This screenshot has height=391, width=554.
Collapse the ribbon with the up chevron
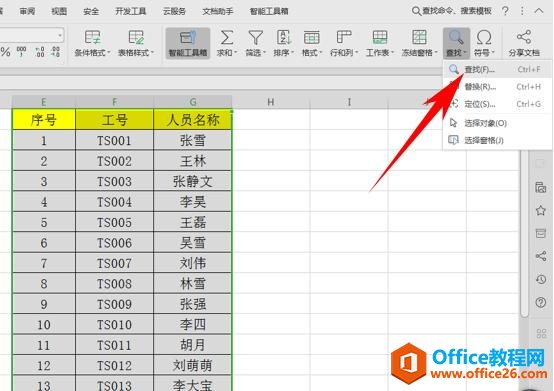pyautogui.click(x=539, y=11)
